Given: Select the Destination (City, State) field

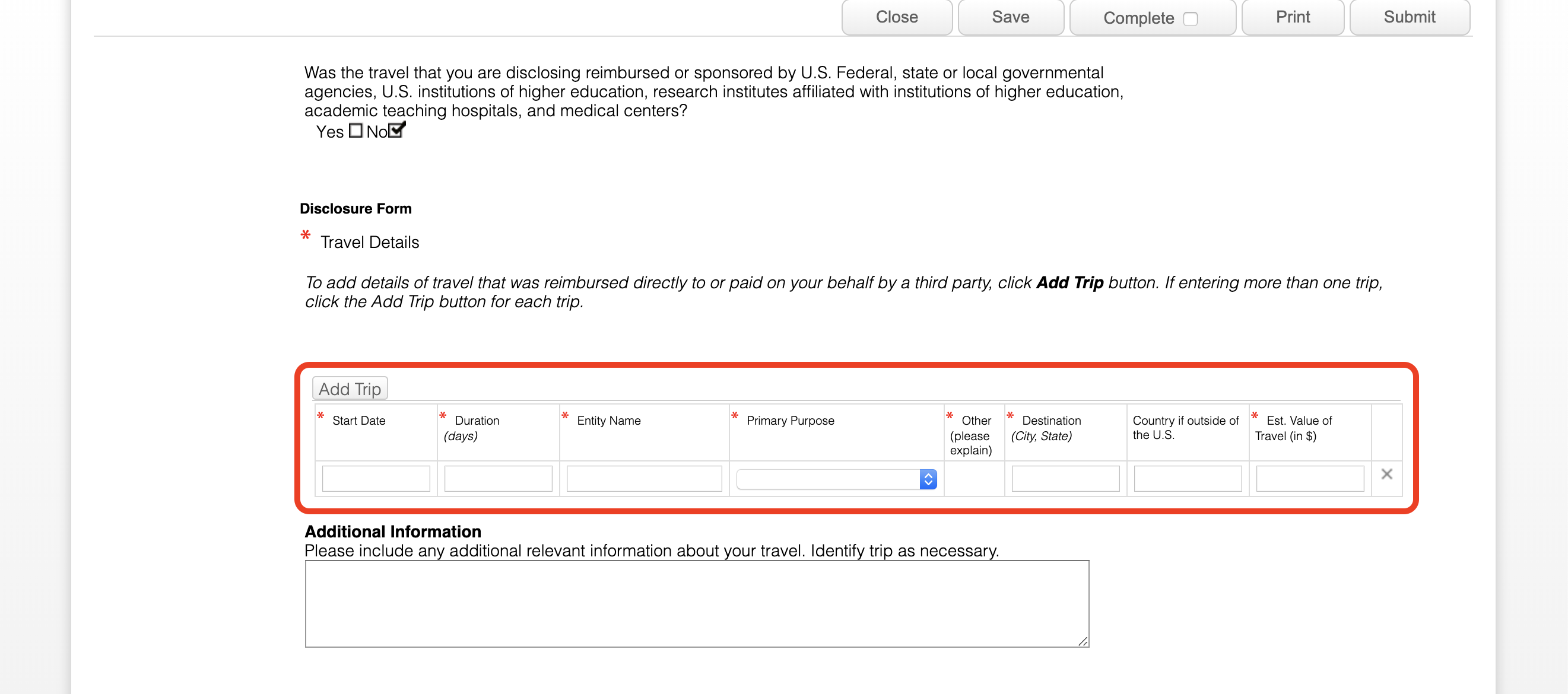Looking at the screenshot, I should [1065, 479].
